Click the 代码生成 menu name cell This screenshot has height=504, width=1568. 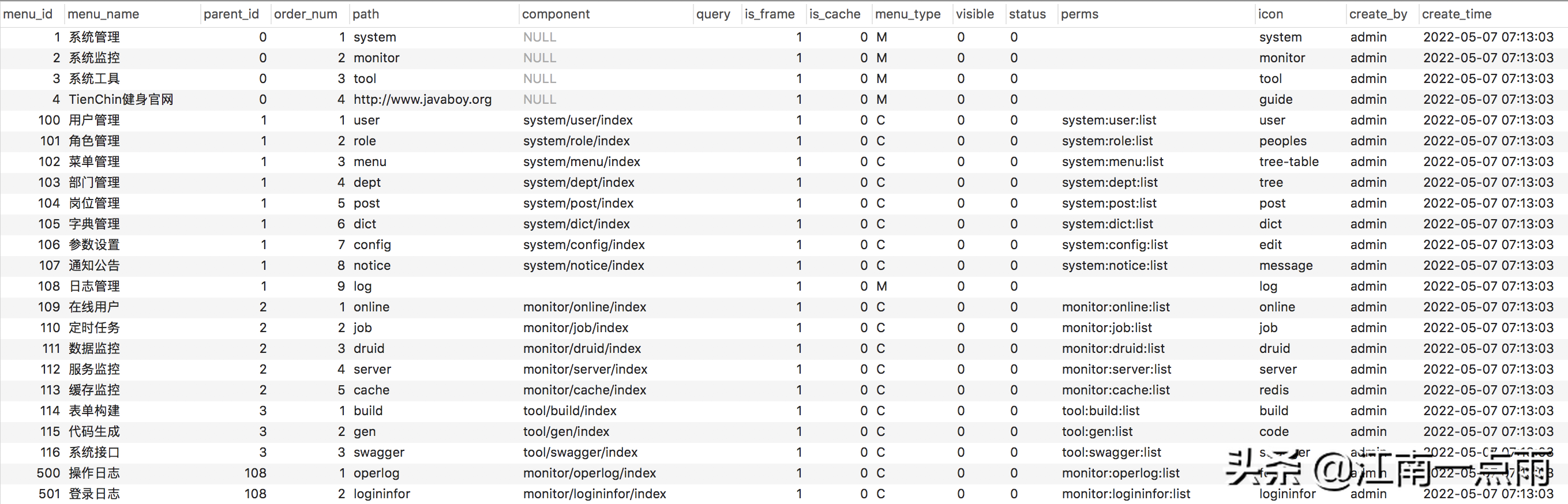(x=95, y=430)
